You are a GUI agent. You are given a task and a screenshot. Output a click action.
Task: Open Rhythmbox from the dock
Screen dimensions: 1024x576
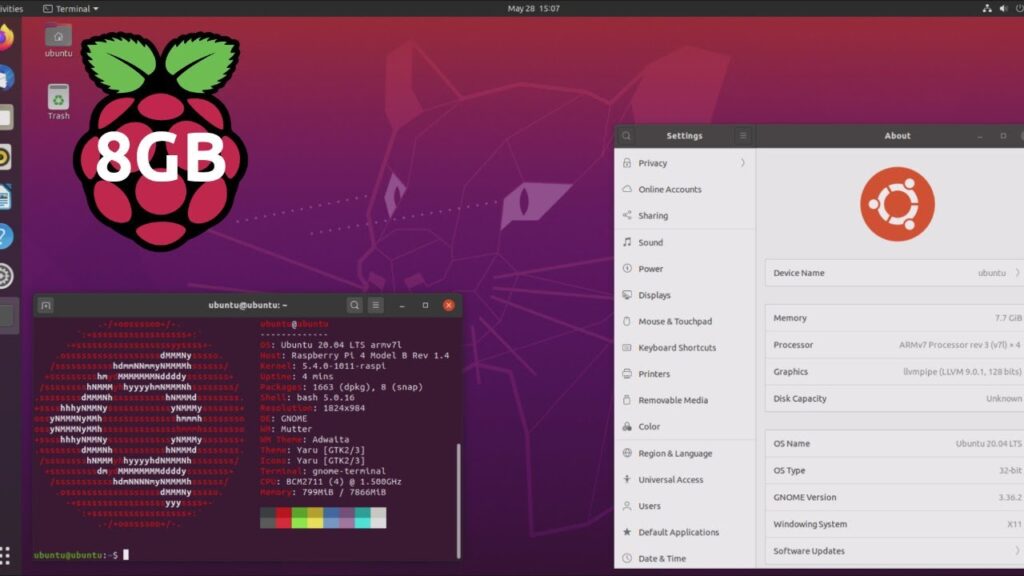(x=5, y=156)
